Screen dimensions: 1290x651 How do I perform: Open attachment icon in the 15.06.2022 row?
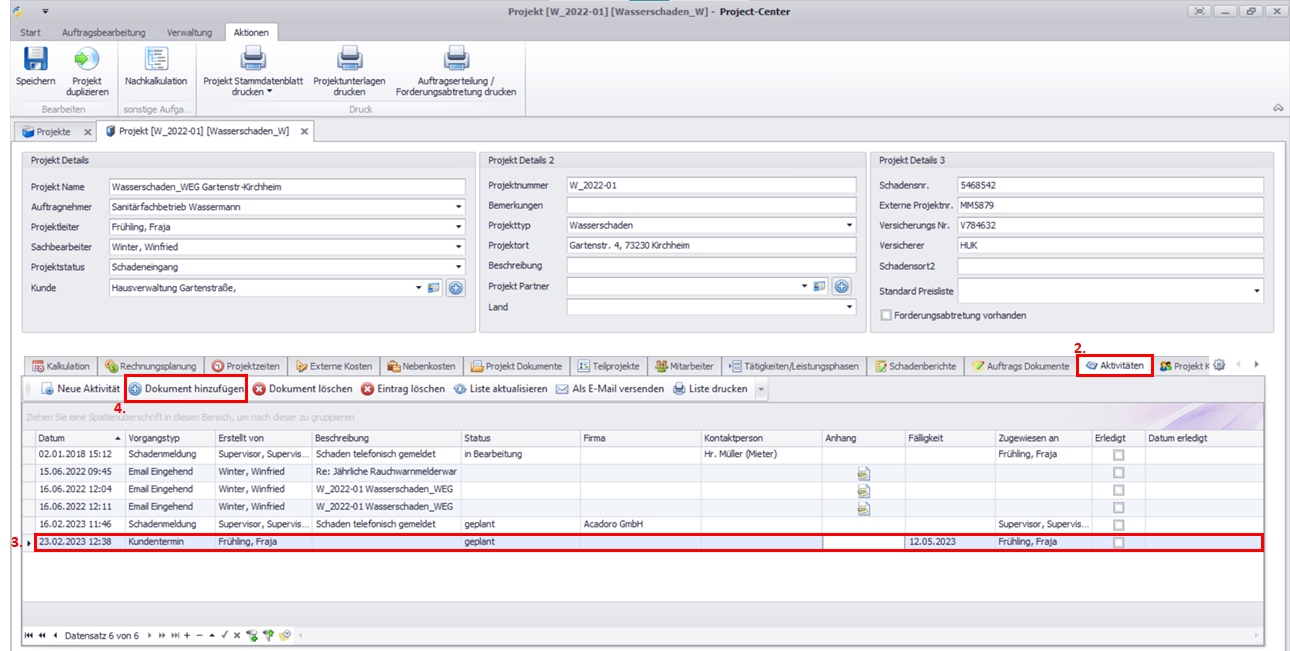point(863,472)
